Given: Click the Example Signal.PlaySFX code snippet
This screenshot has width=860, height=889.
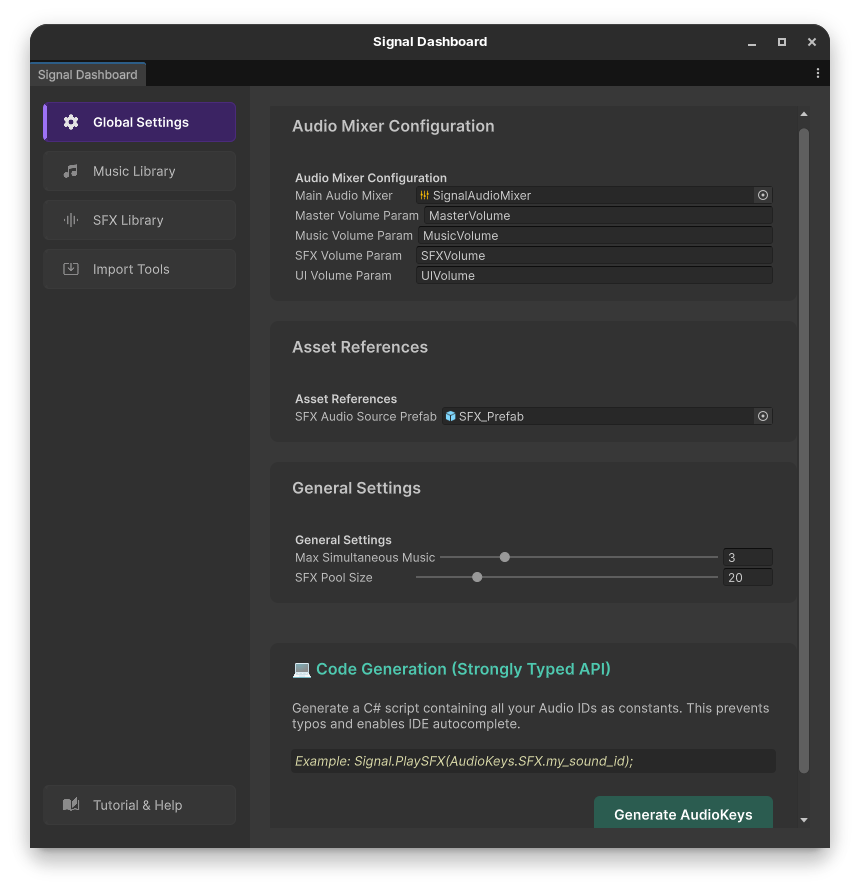Looking at the screenshot, I should click(533, 761).
